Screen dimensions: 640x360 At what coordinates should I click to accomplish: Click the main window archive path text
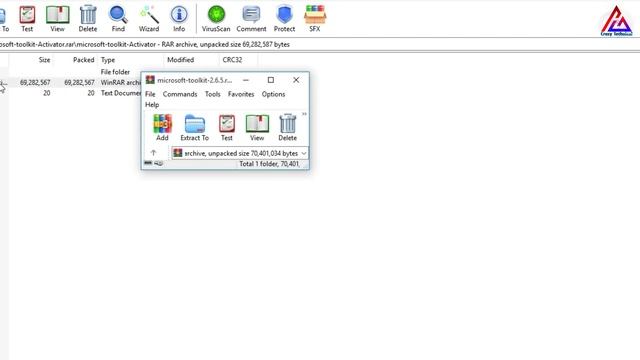coord(144,44)
